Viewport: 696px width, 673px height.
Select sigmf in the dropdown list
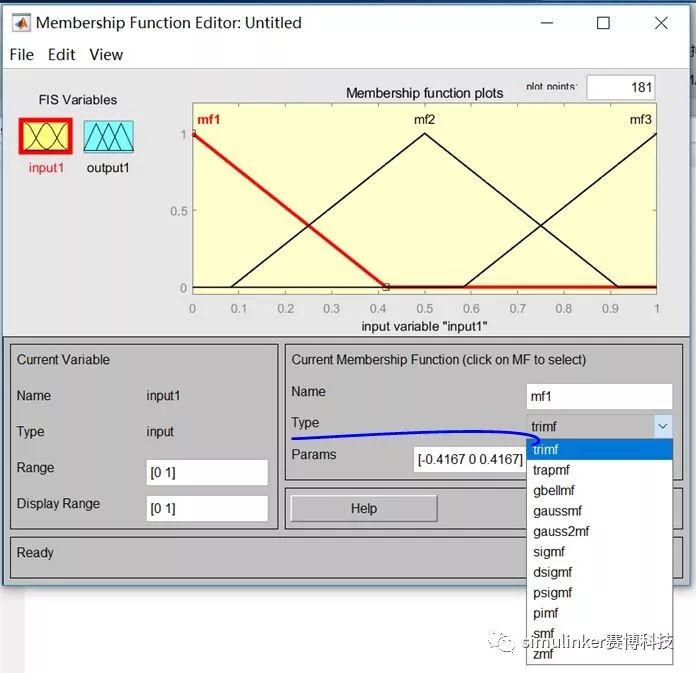[x=549, y=551]
